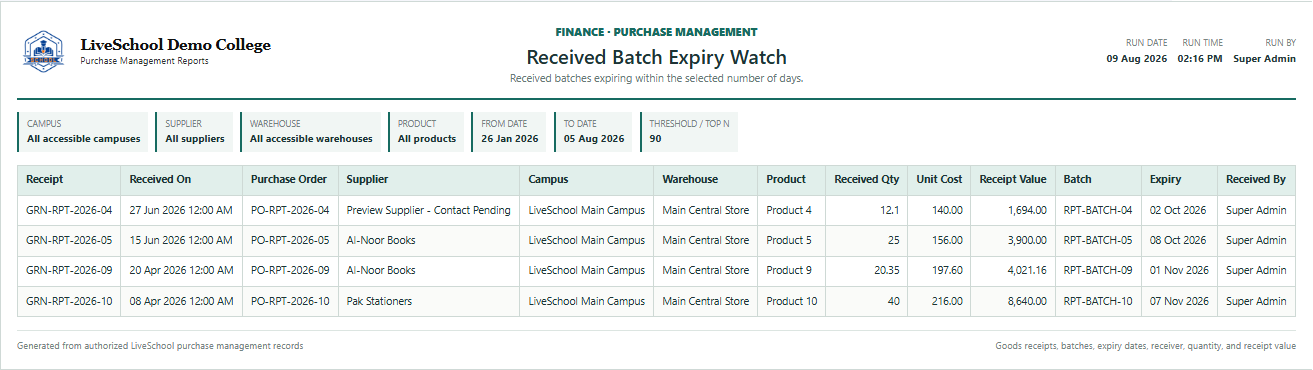
Task: Select receipt GRN-RPT-2026-09
Action: pyautogui.click(x=69, y=271)
